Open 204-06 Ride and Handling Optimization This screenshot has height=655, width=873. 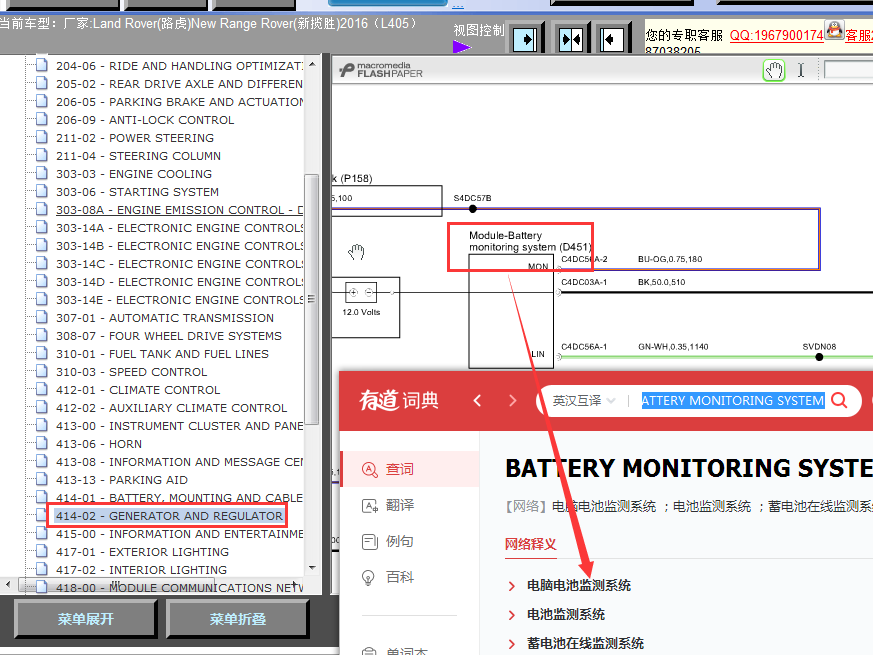[179, 66]
